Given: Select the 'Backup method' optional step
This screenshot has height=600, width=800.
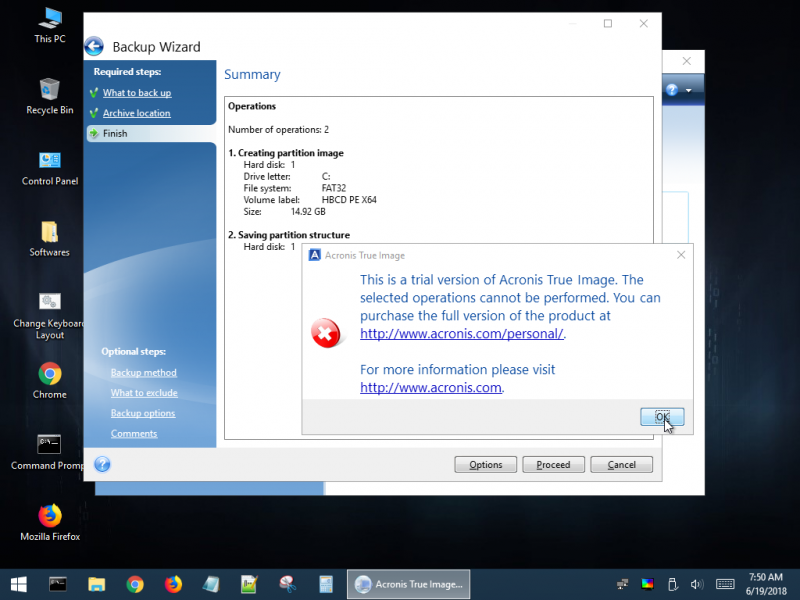Looking at the screenshot, I should coord(143,373).
